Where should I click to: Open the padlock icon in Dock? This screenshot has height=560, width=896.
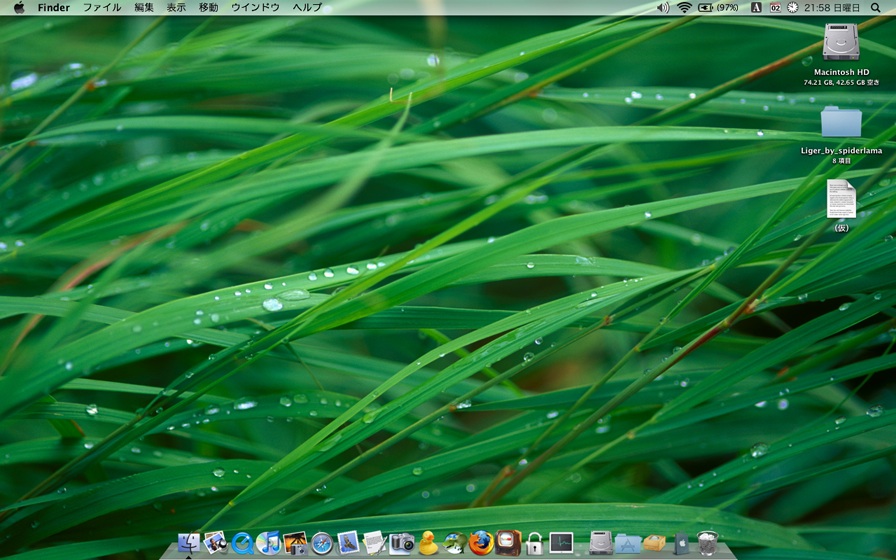[x=534, y=543]
